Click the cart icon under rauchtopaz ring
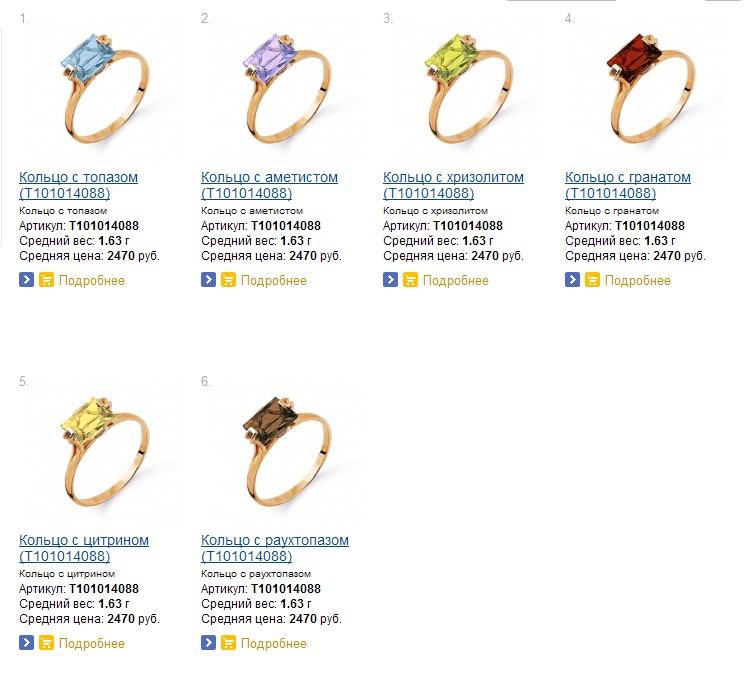The height and width of the screenshot is (683, 746). (228, 643)
